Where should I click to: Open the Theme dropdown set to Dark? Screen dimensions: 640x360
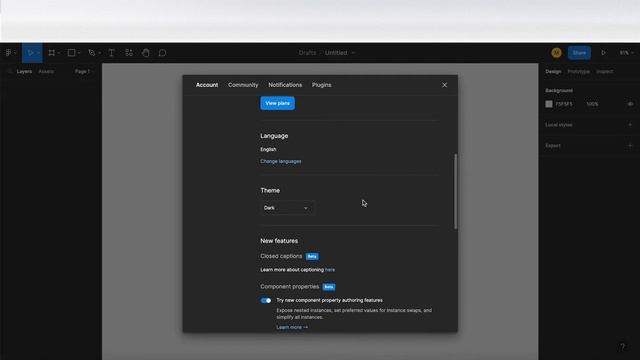click(x=287, y=208)
